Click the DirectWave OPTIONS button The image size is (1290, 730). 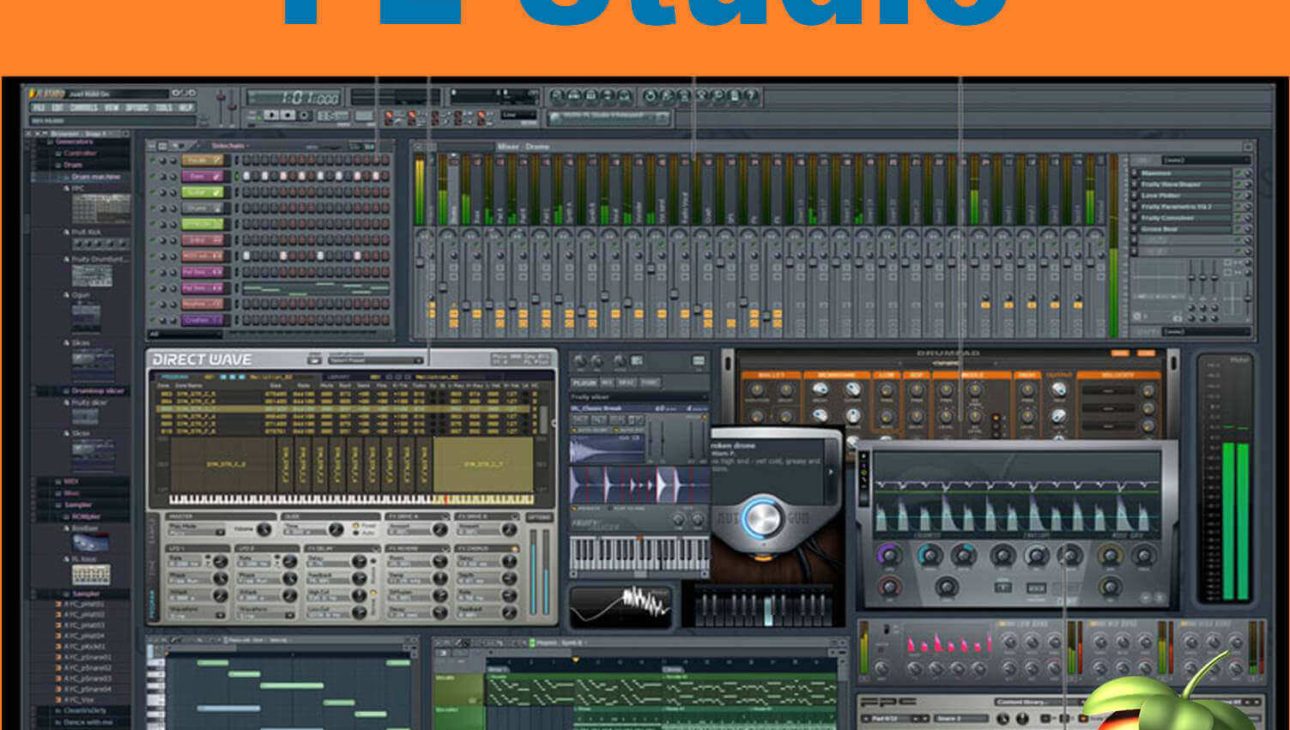click(539, 517)
